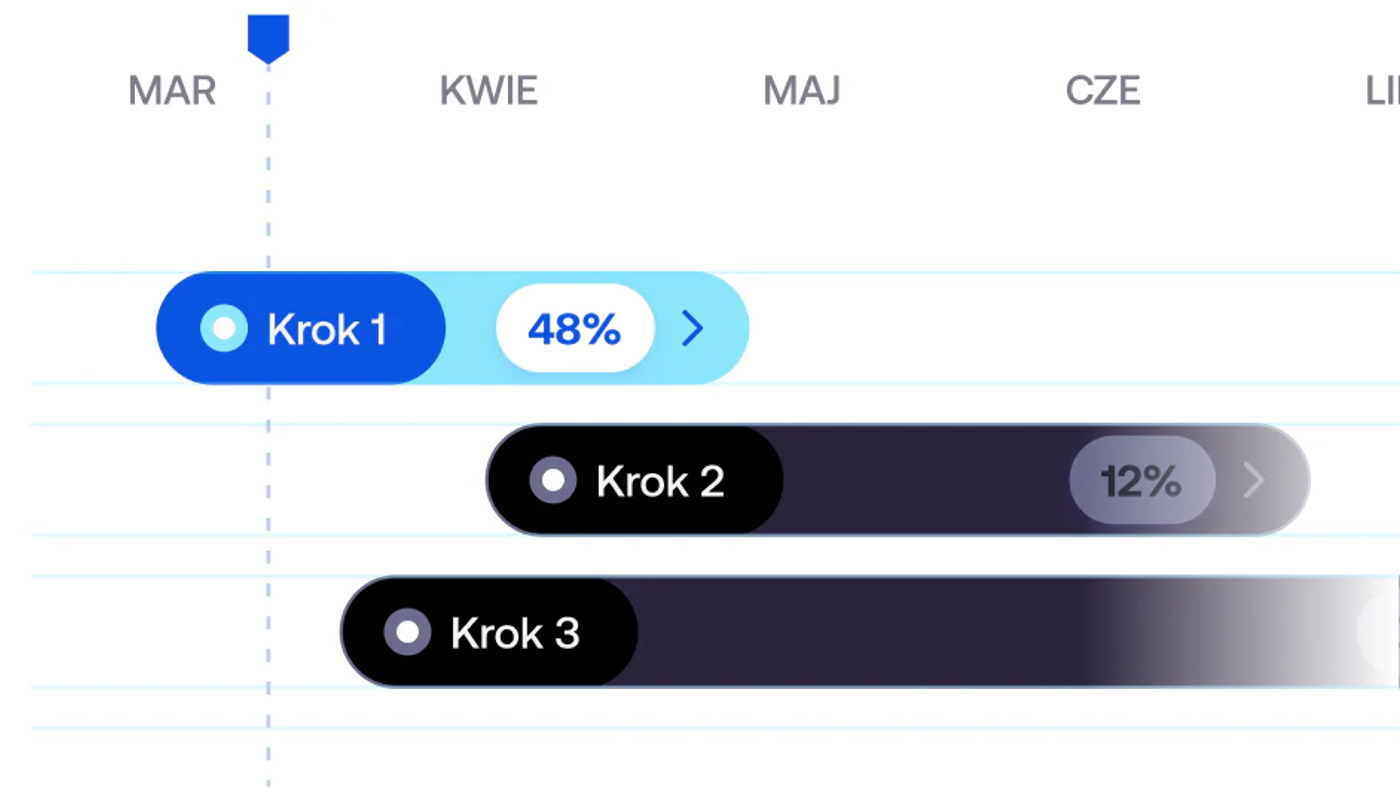This screenshot has height=788, width=1400.
Task: Select the Krok 3 black label pill
Action: 489,632
